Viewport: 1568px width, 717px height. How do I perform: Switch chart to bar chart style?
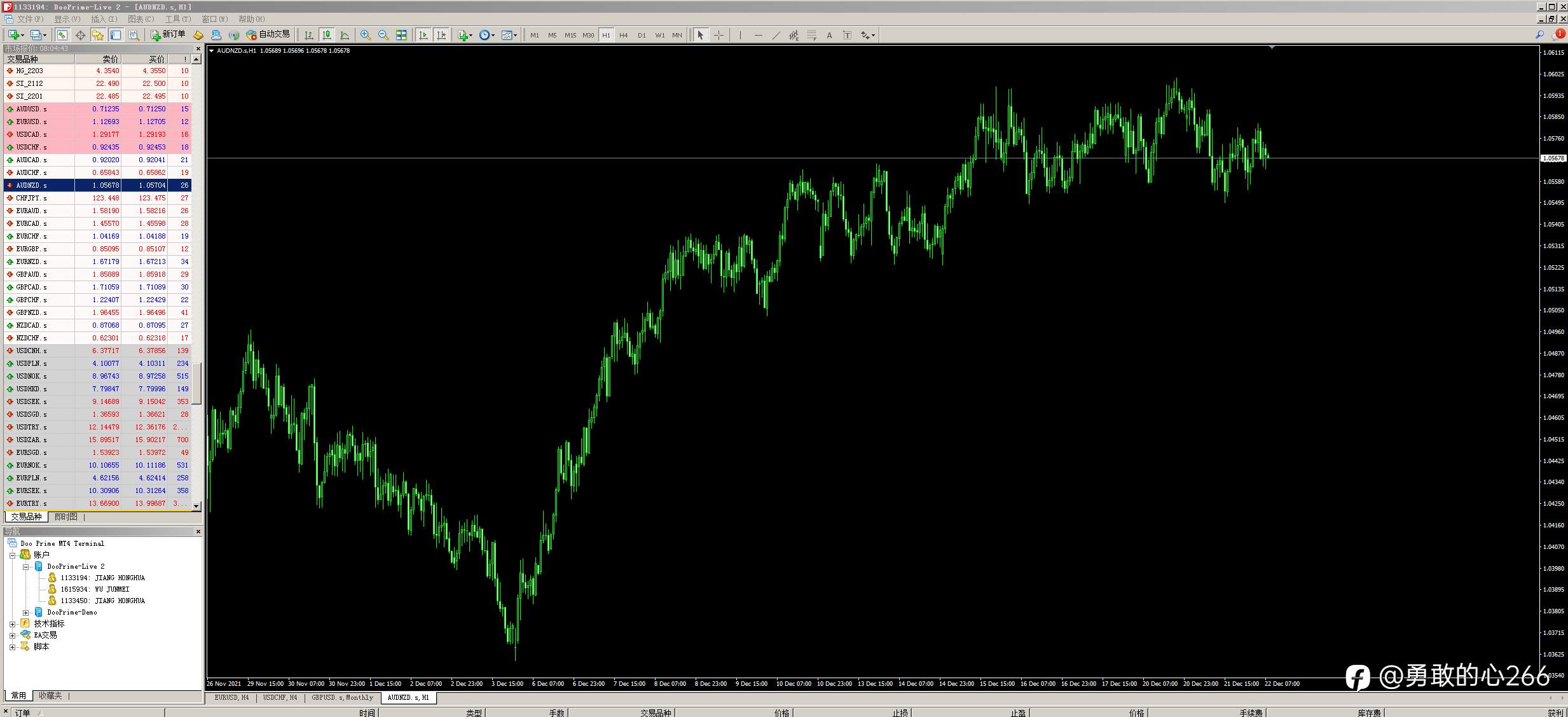click(309, 35)
